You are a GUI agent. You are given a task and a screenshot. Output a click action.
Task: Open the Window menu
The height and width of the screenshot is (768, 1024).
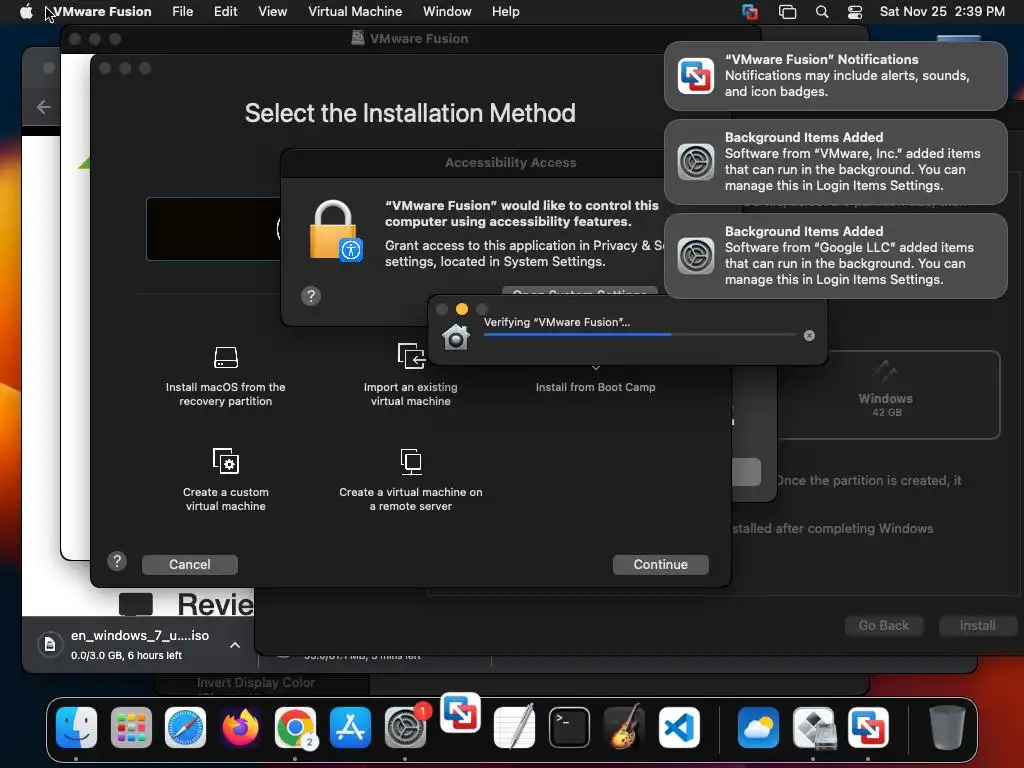(x=447, y=12)
